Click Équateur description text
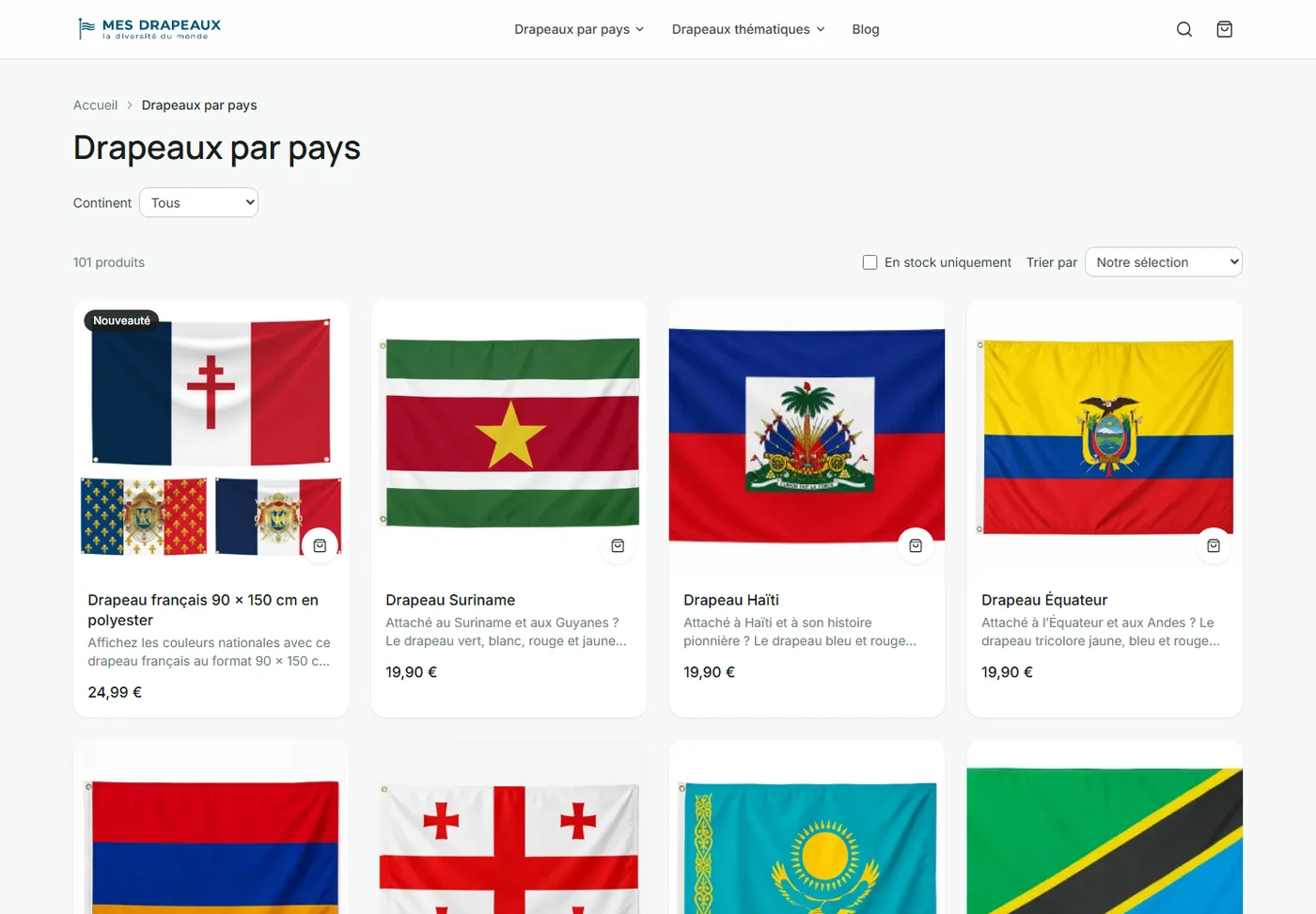1316x914 pixels. (1101, 632)
